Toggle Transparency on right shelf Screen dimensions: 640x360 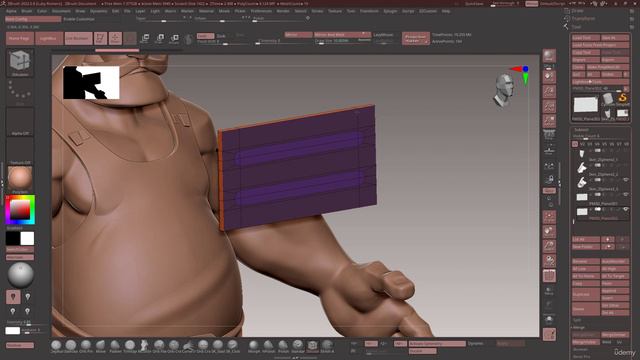549,291
